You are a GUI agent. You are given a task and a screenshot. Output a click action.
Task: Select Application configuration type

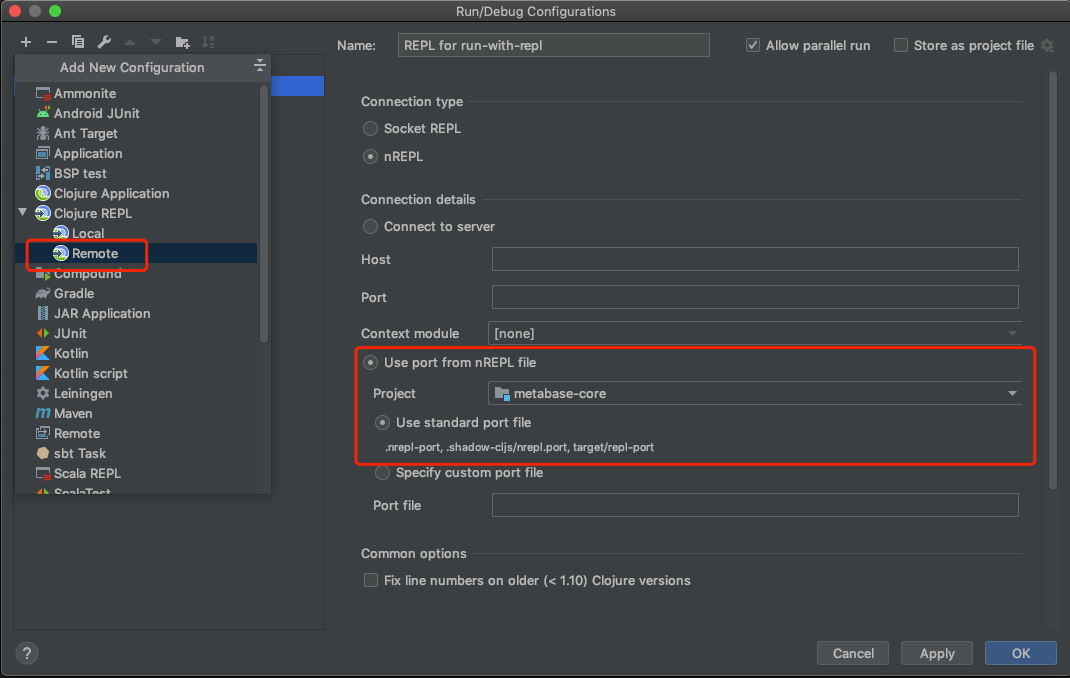(88, 153)
